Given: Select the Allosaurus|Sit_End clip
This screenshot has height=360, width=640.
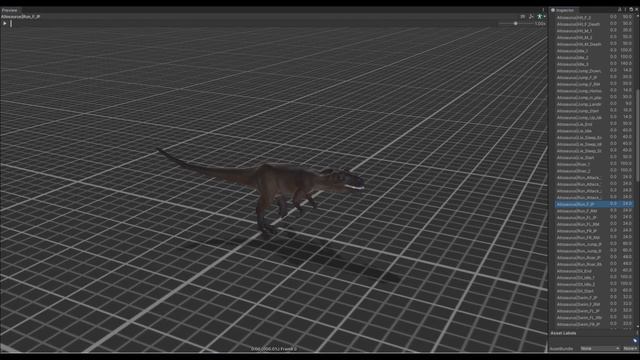Looking at the screenshot, I should (594, 271).
